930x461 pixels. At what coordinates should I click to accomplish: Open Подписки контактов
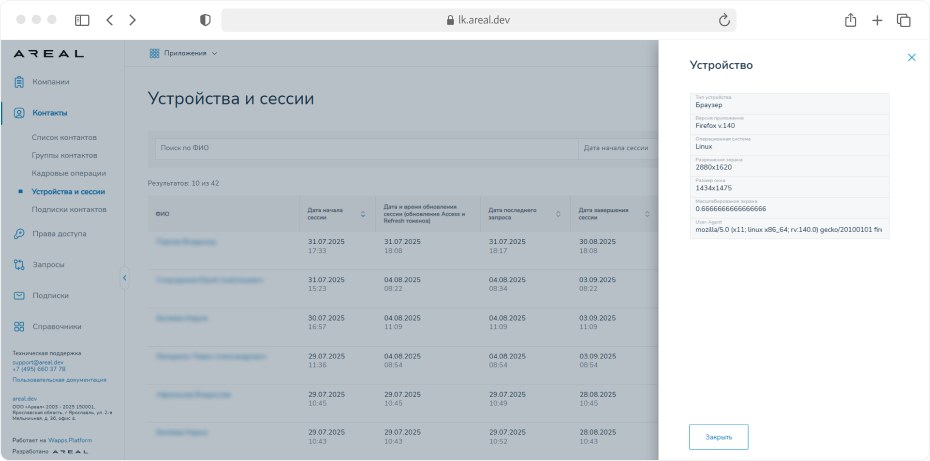click(69, 209)
